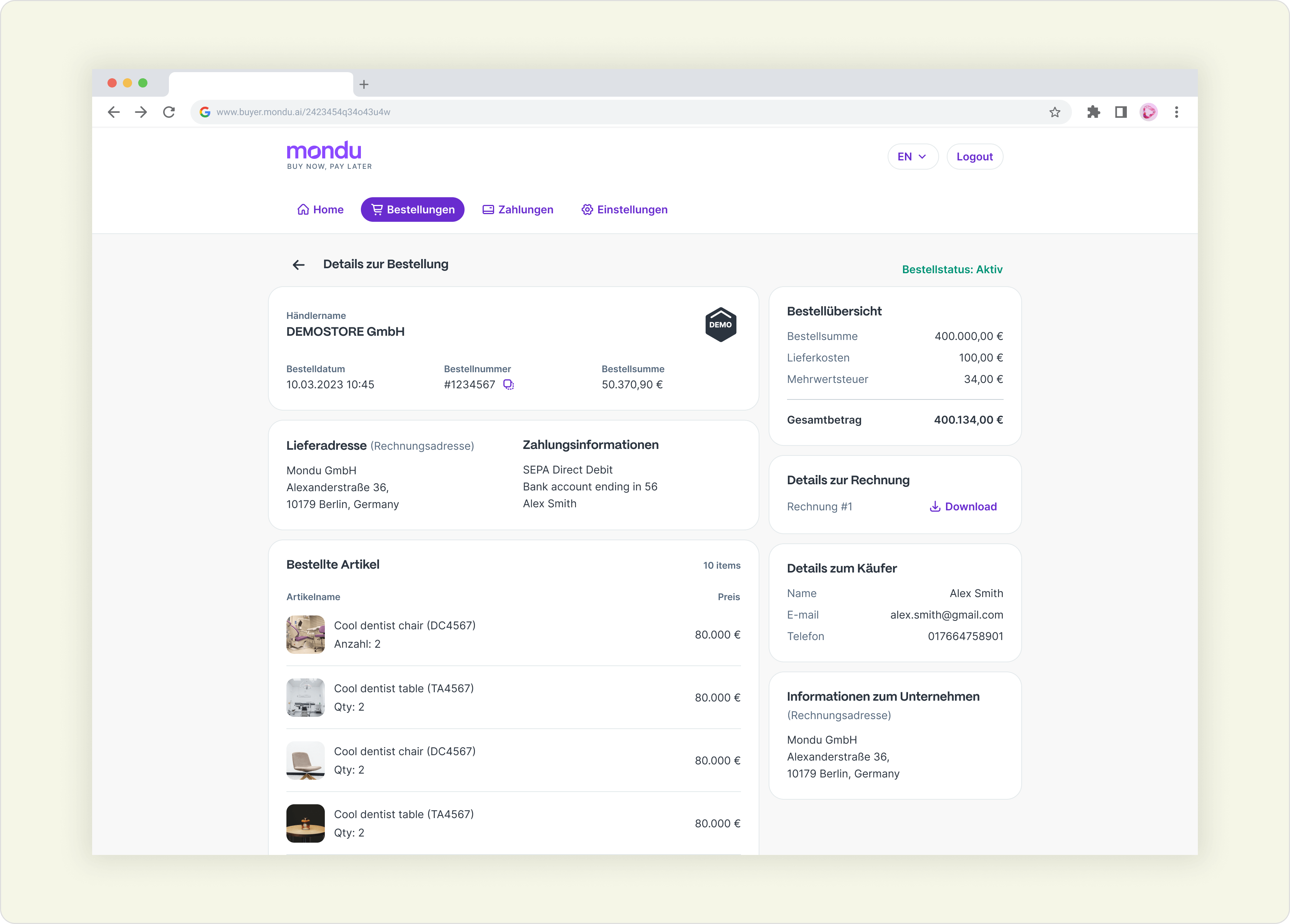
Task: Open browser extensions puzzle icon
Action: tap(1093, 112)
